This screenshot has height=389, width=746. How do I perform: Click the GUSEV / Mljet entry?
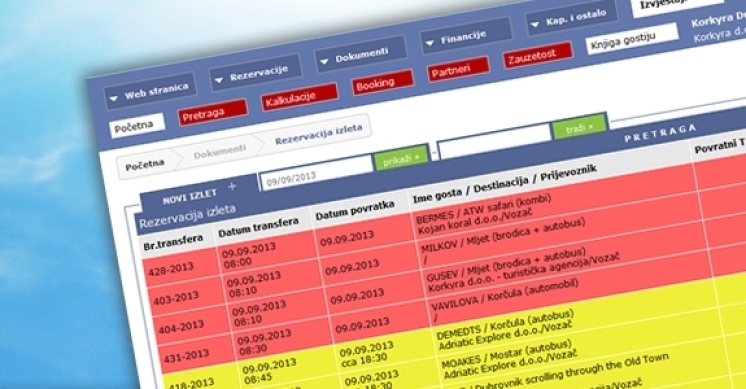505,264
